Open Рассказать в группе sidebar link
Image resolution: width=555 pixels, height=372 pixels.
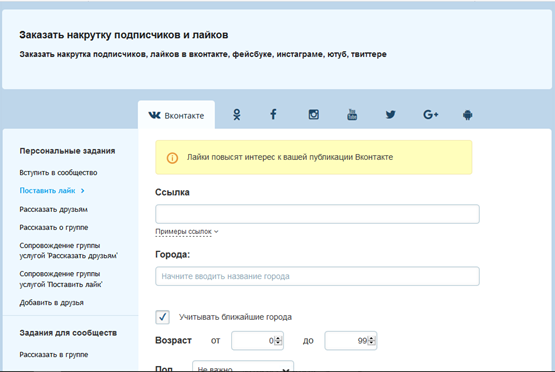pyautogui.click(x=54, y=355)
